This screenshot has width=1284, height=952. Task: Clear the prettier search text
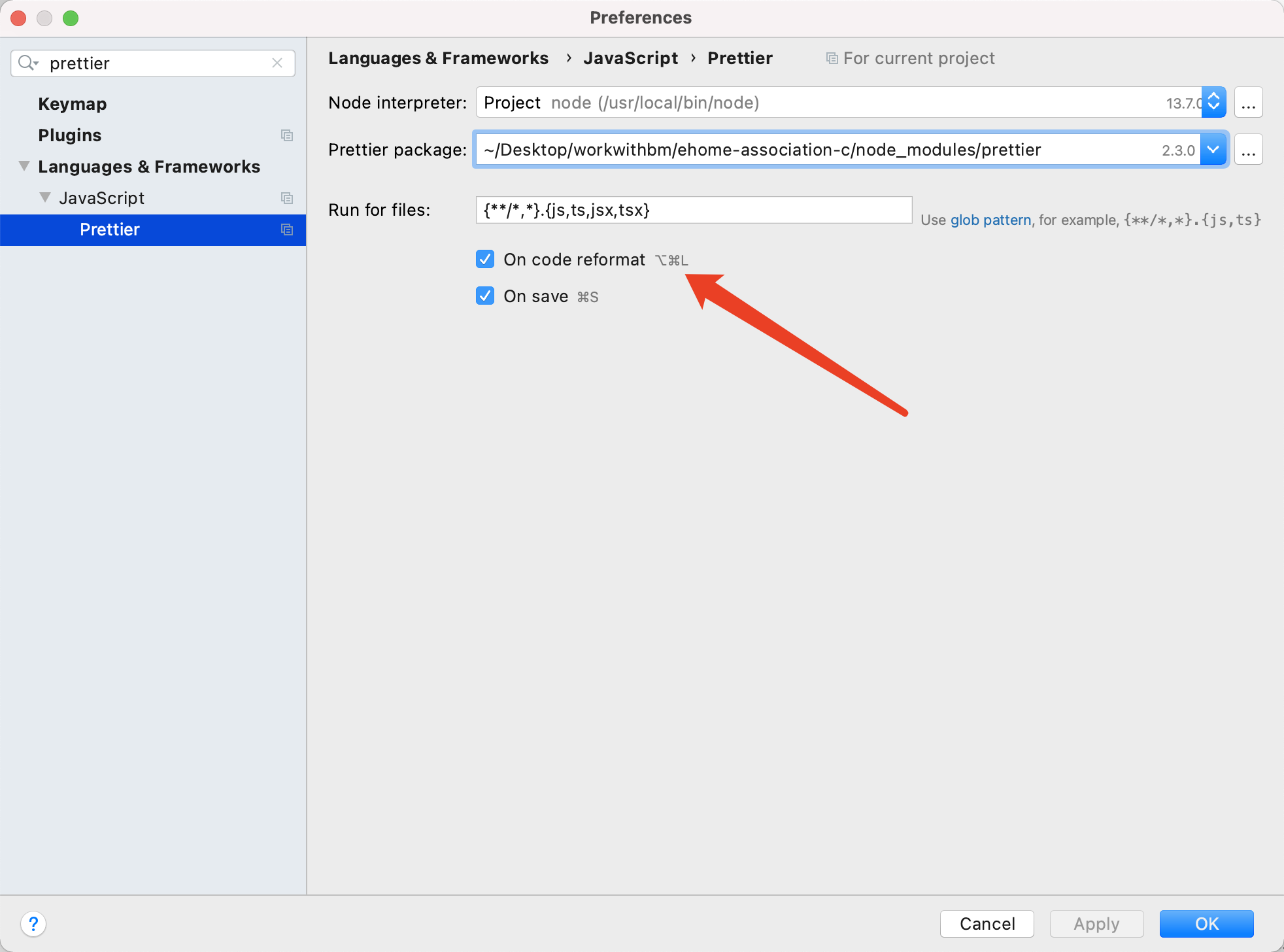tap(277, 63)
